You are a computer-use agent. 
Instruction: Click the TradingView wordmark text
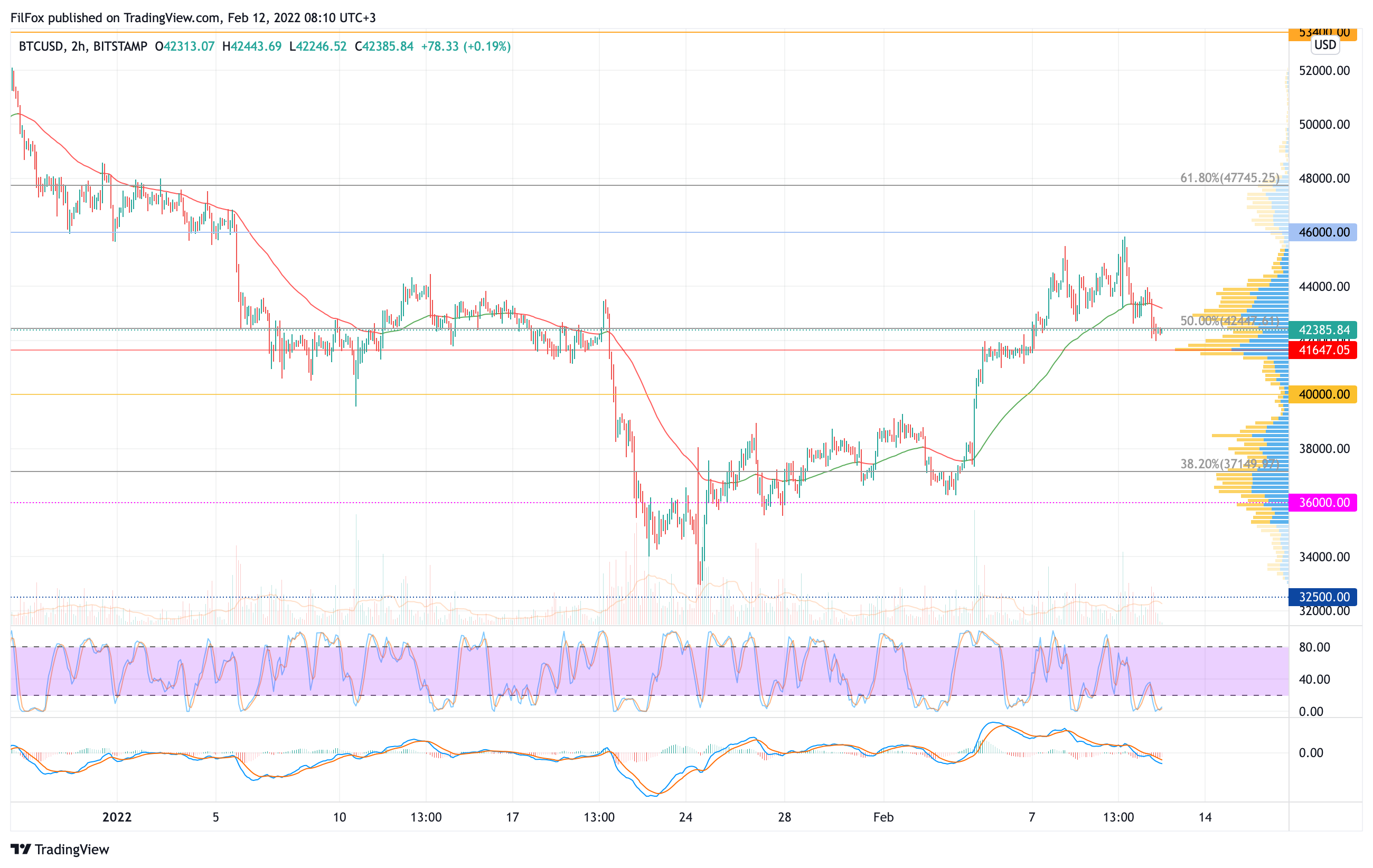[72, 849]
